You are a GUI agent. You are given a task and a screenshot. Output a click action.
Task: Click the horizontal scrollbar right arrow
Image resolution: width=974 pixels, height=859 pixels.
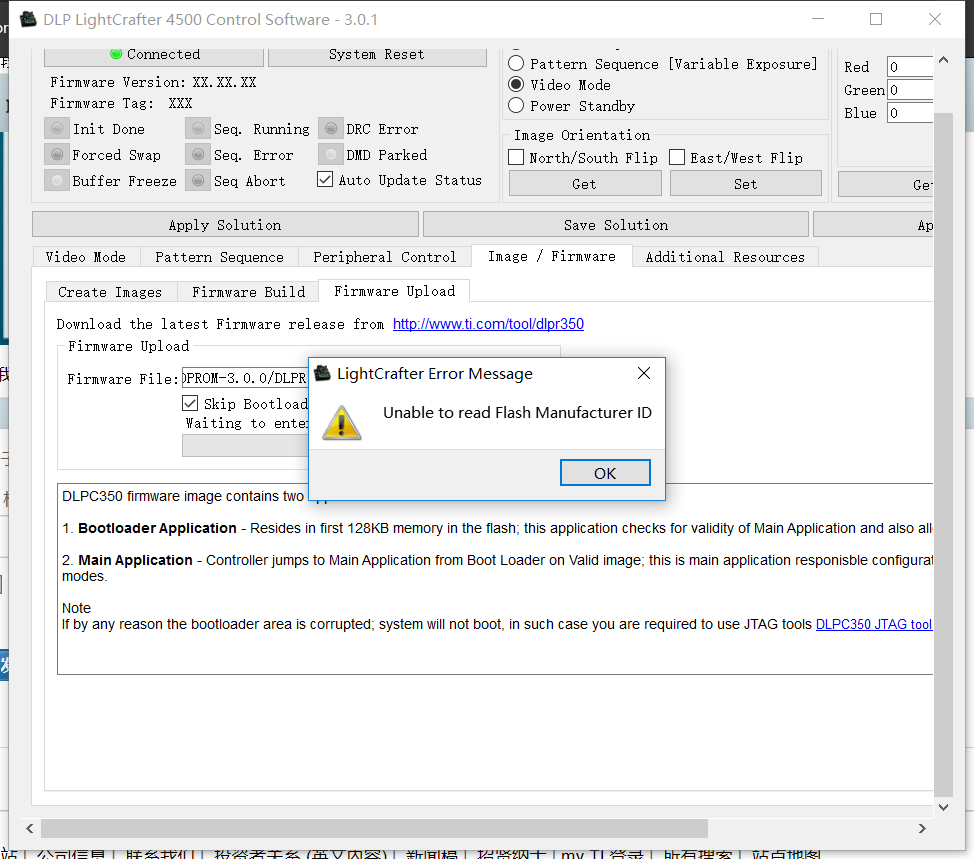922,828
